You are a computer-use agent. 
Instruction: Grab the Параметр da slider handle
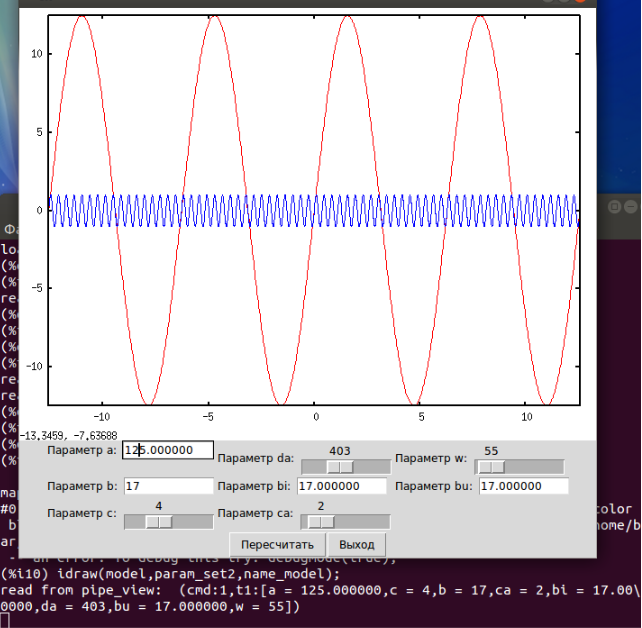point(341,467)
